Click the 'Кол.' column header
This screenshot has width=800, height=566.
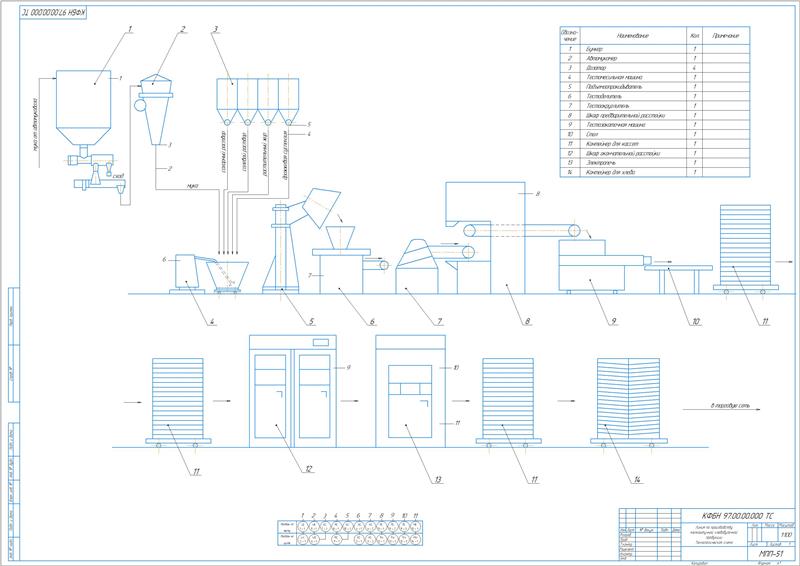pos(694,36)
